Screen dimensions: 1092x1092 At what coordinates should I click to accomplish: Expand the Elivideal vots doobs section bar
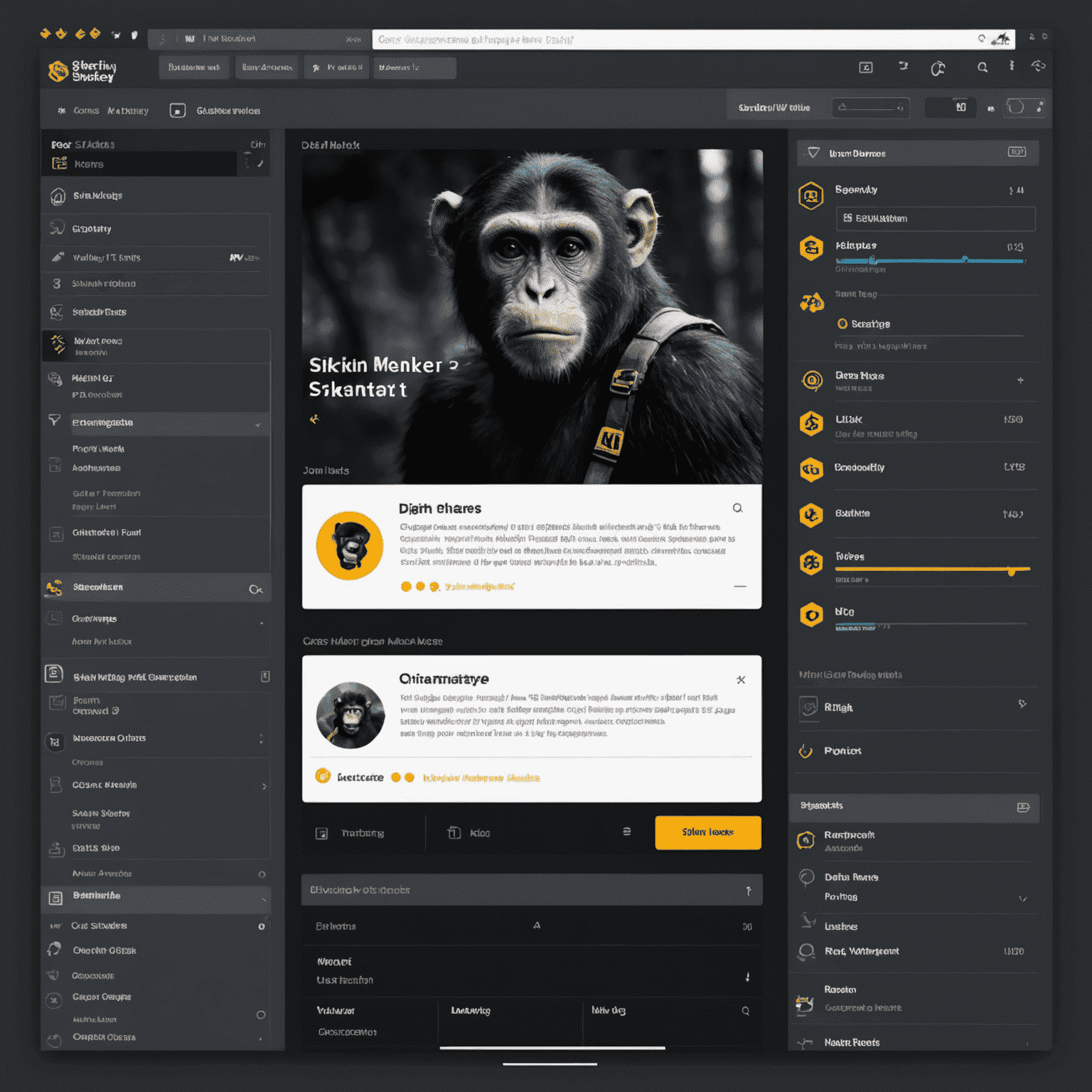pyautogui.click(x=532, y=890)
